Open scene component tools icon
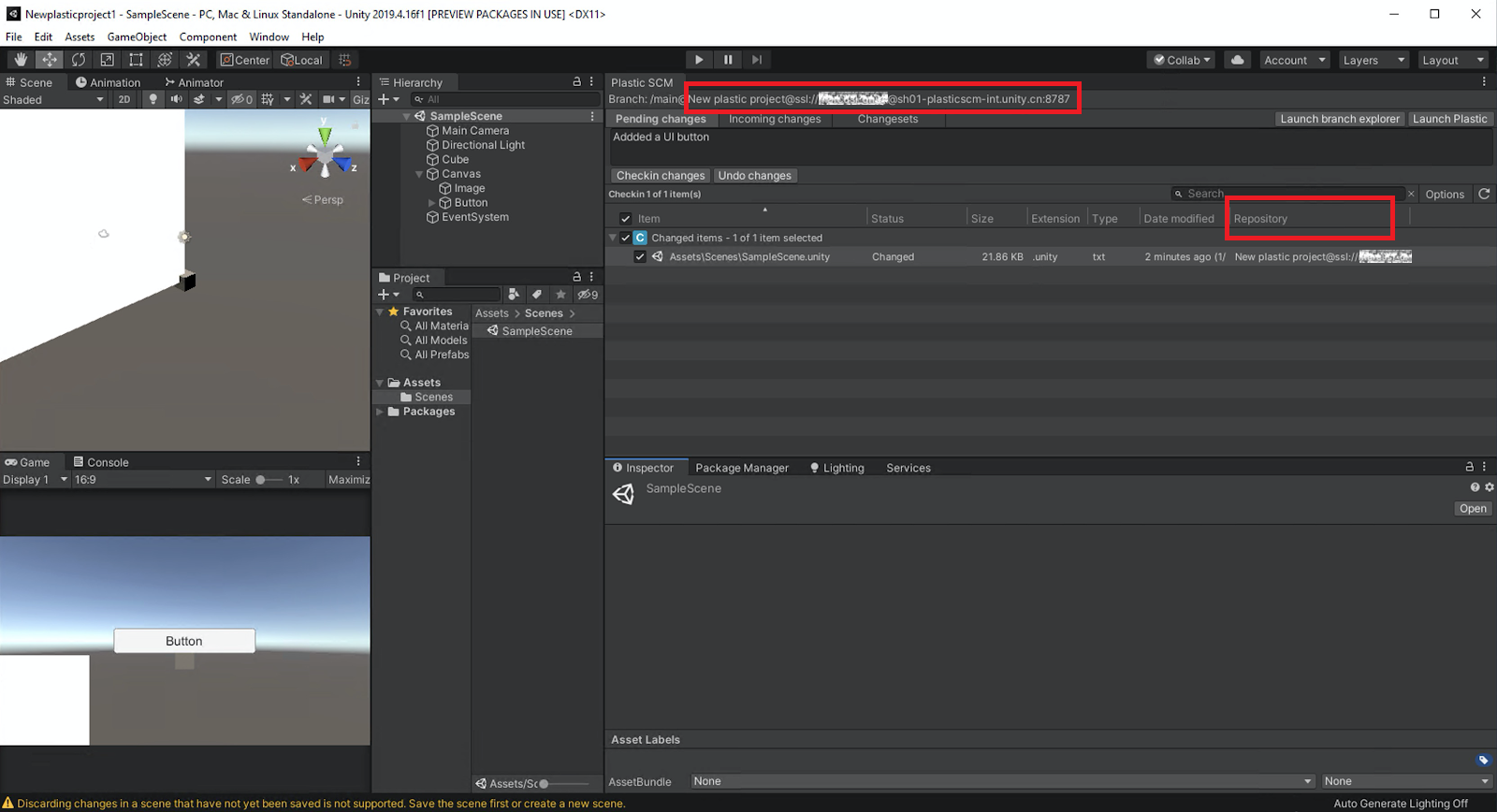This screenshot has height=812, width=1497. point(305,99)
